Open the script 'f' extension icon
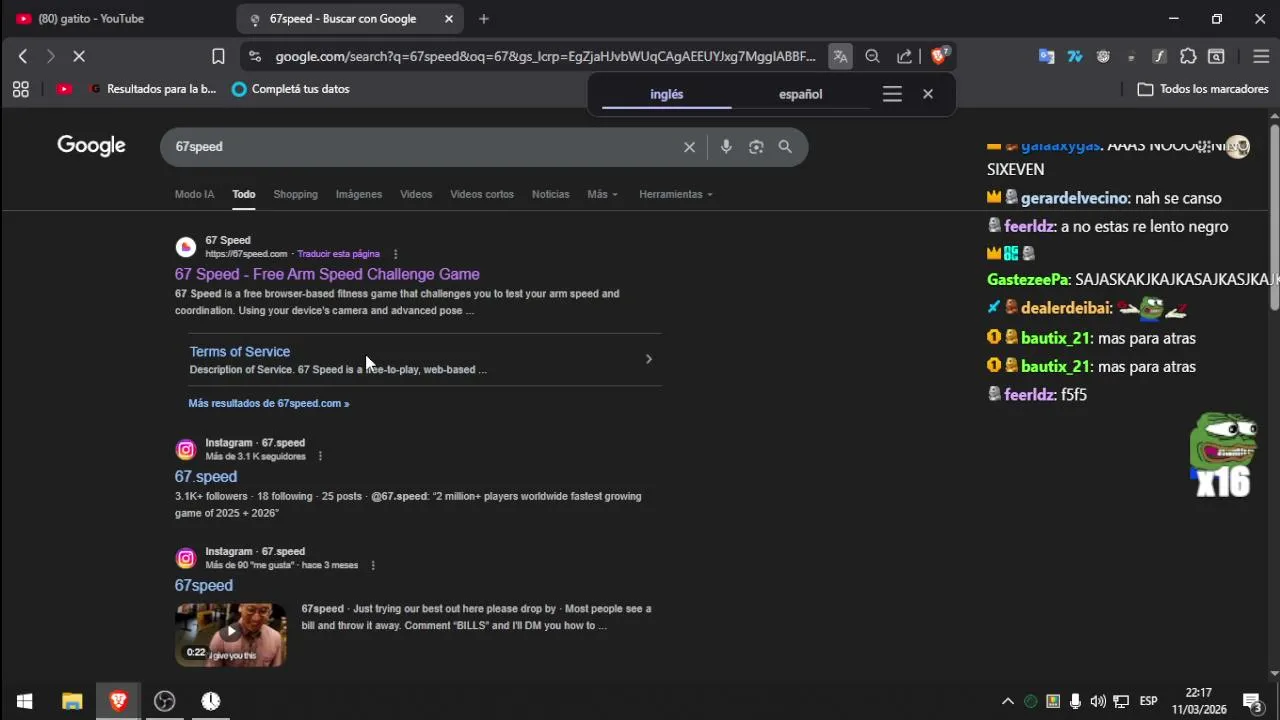This screenshot has width=1280, height=720. [x=1159, y=57]
